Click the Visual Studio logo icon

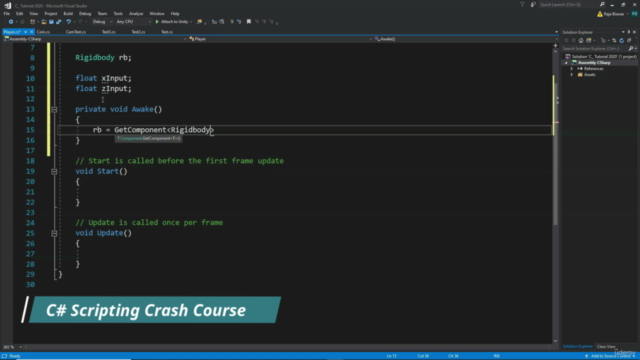(x=7, y=5)
